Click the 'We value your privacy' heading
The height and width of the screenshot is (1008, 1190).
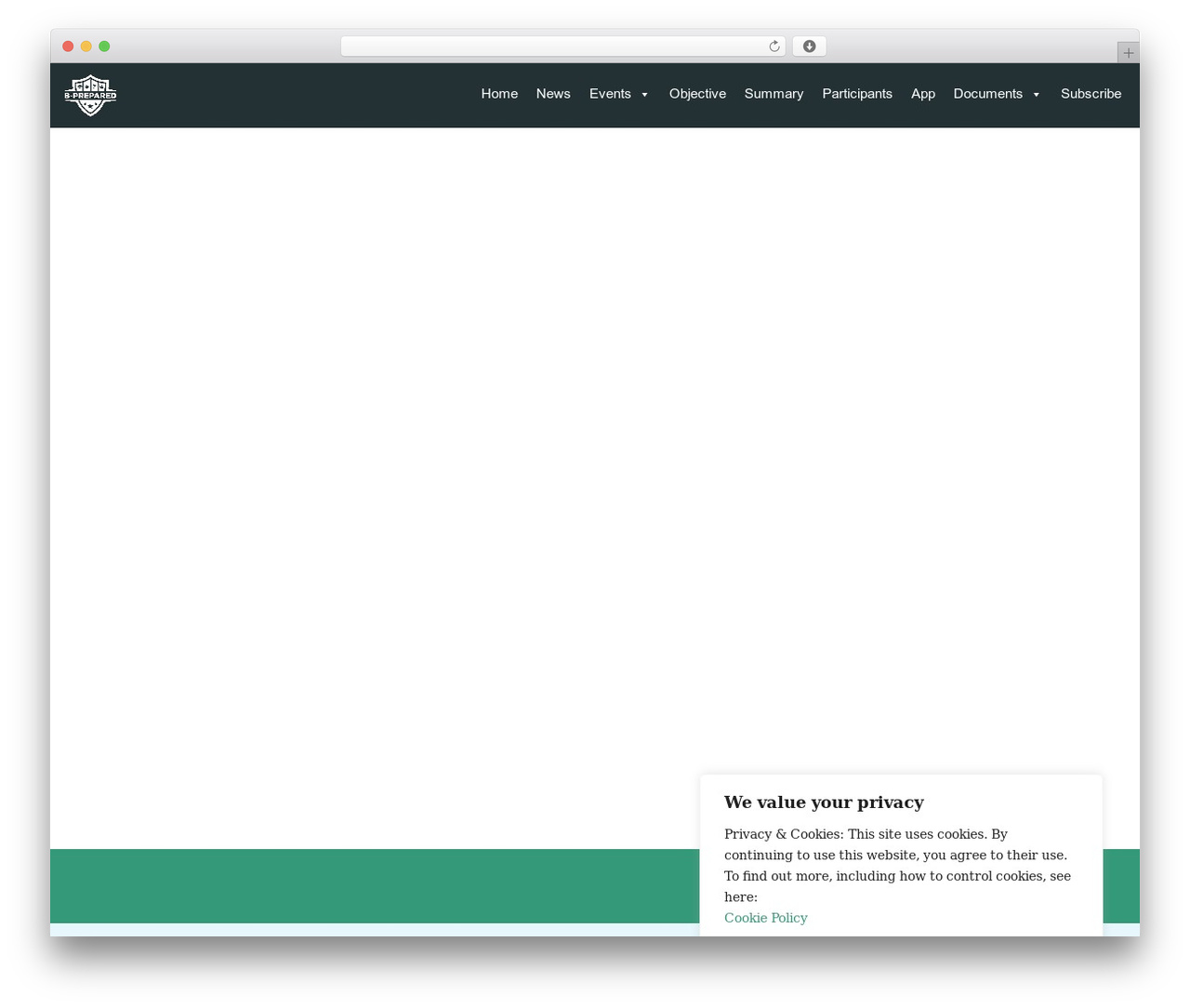tap(824, 802)
